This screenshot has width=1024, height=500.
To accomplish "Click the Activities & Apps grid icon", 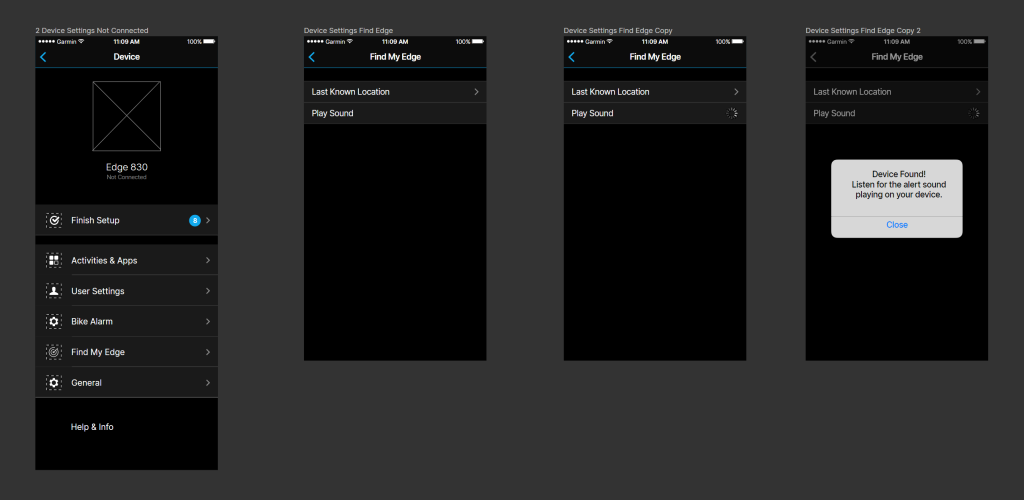I will 54,260.
